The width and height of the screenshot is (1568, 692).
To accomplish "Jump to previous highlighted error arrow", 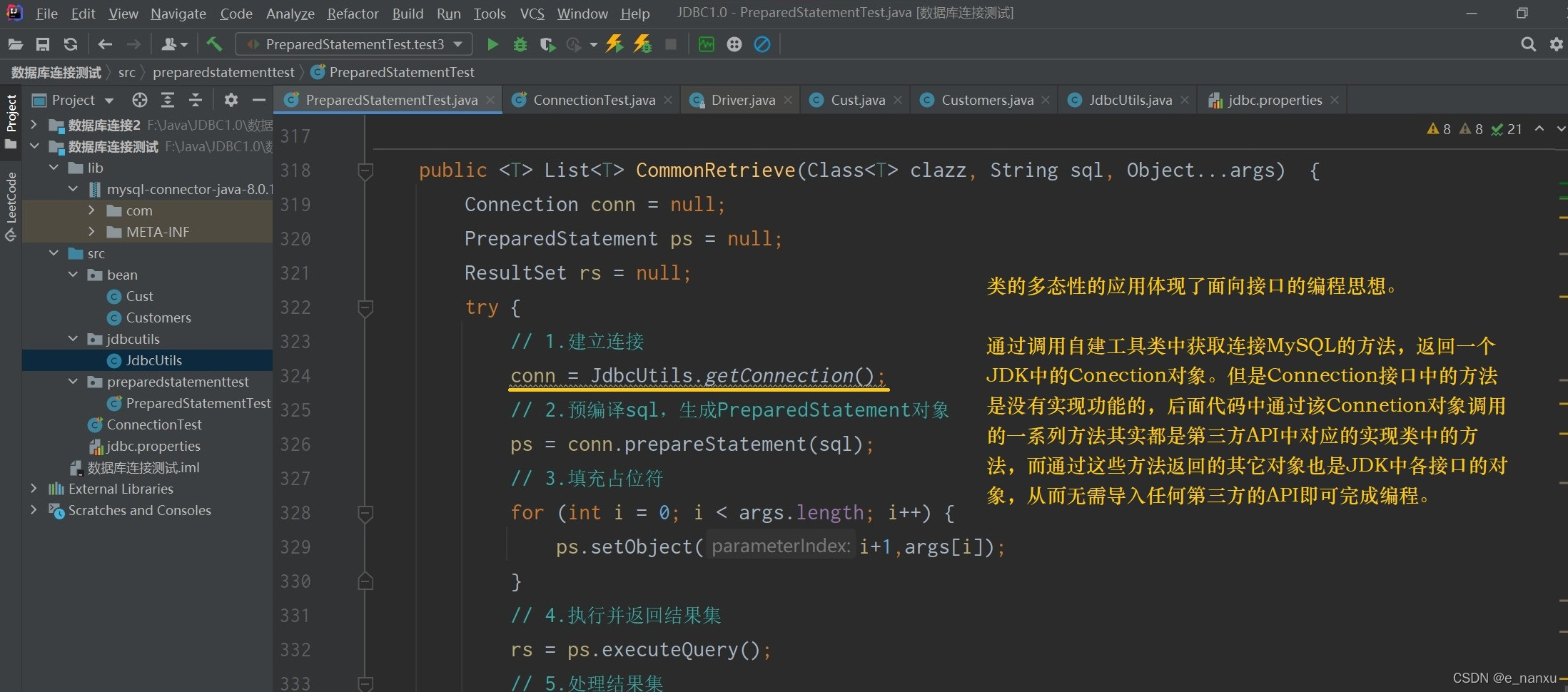I will [x=1539, y=128].
